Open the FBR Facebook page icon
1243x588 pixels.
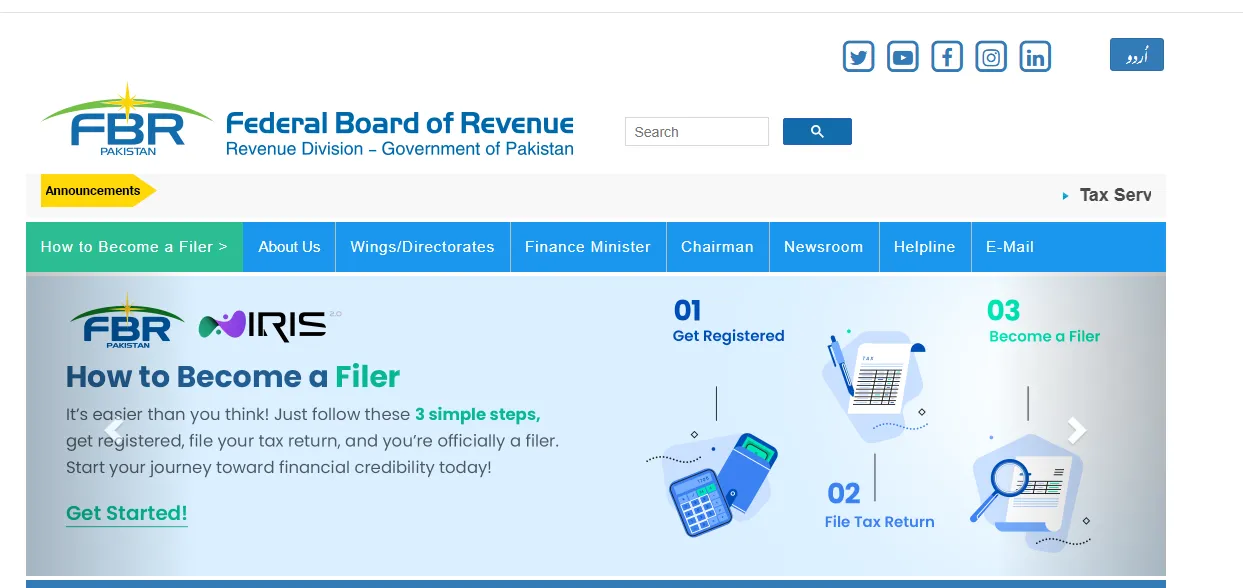click(x=947, y=57)
